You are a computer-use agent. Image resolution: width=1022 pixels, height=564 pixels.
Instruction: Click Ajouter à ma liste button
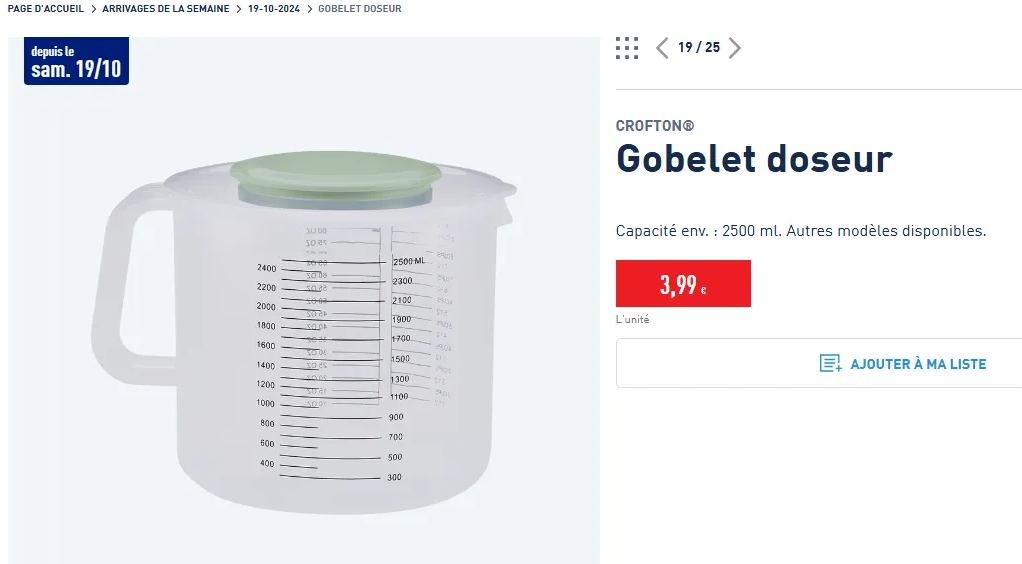tap(819, 363)
